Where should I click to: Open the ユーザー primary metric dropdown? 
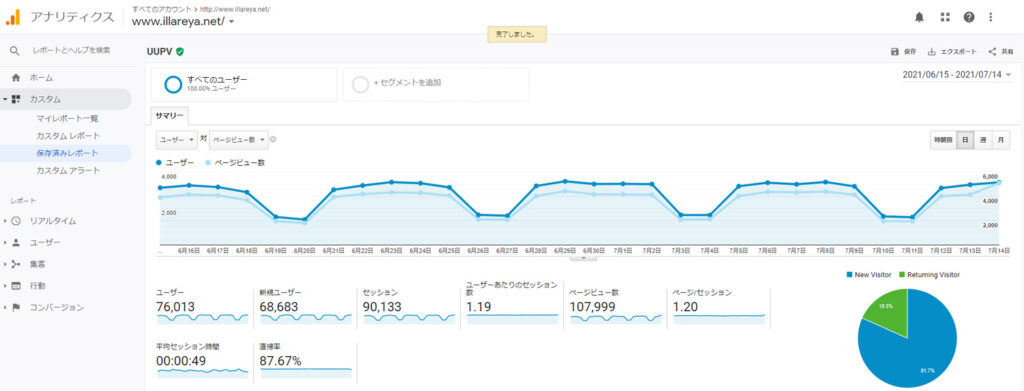177,139
